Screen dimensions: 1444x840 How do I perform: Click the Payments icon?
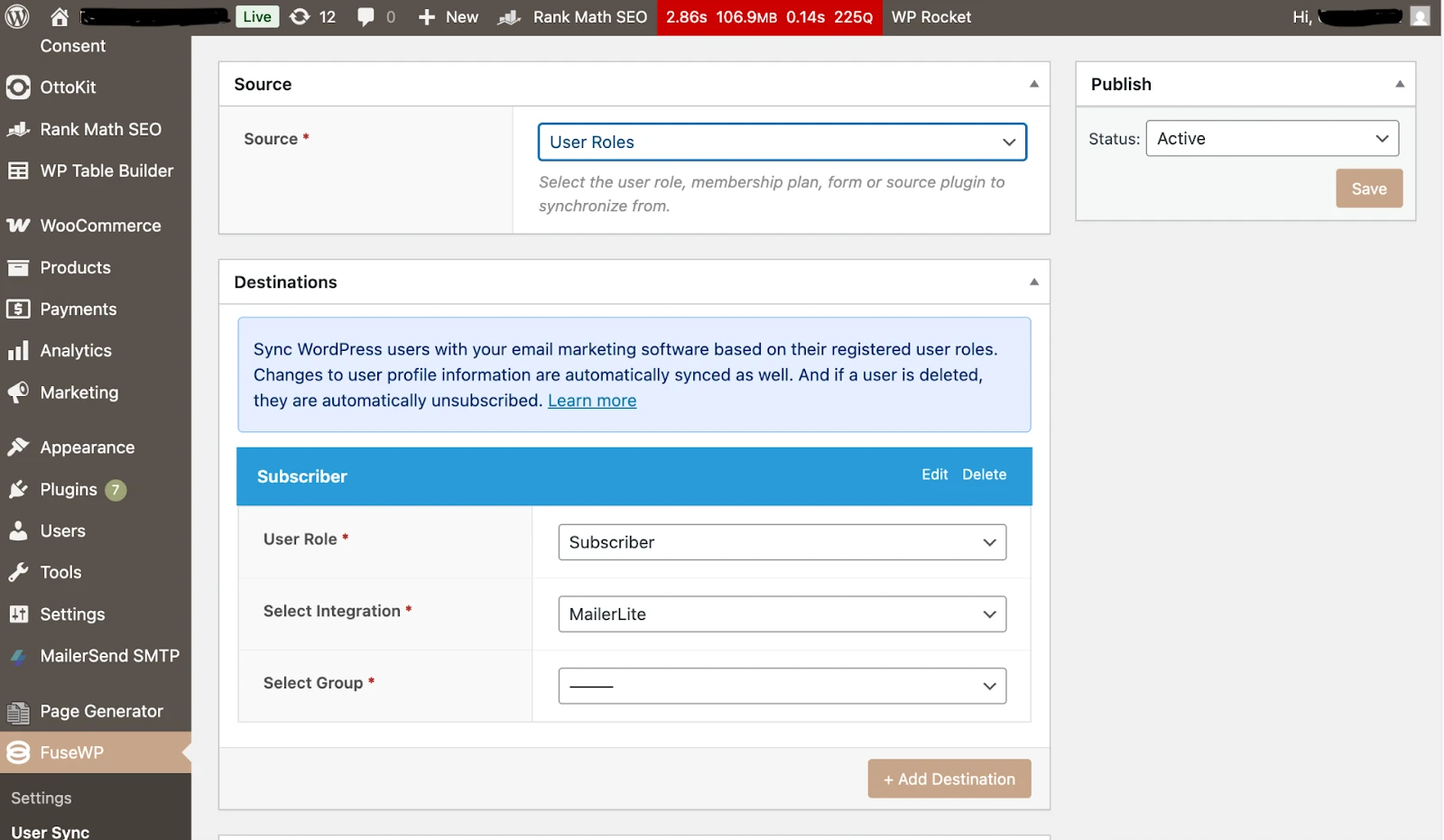click(18, 309)
